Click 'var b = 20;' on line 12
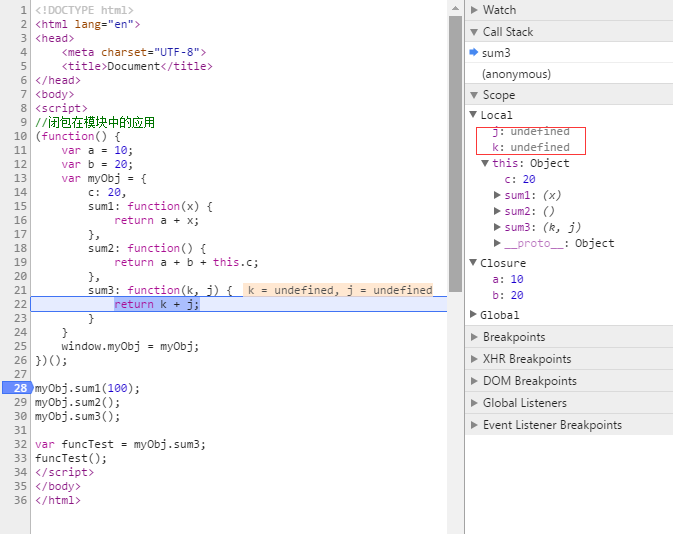The height and width of the screenshot is (534, 673). [97, 164]
